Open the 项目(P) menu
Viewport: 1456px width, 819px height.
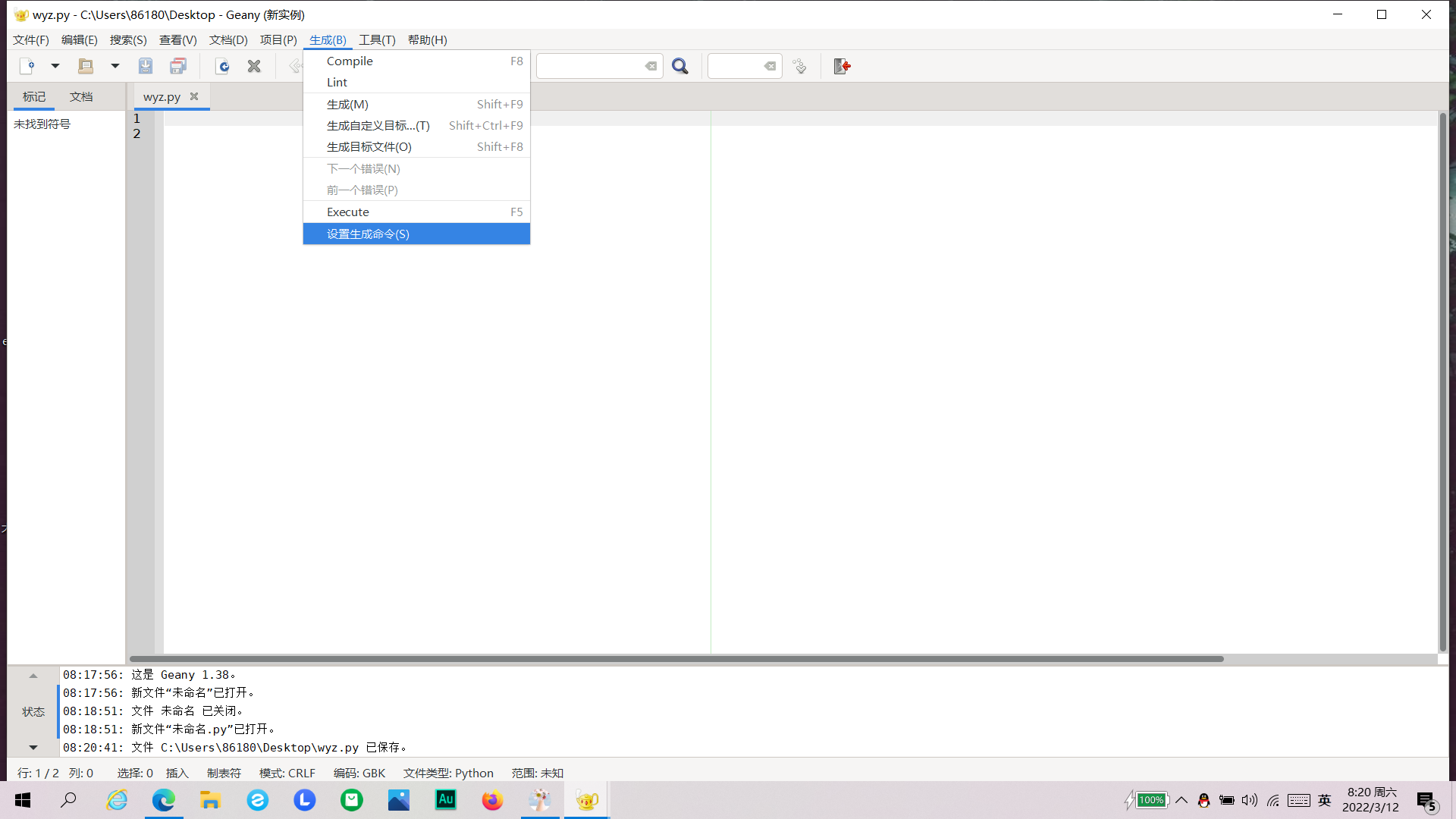click(278, 39)
